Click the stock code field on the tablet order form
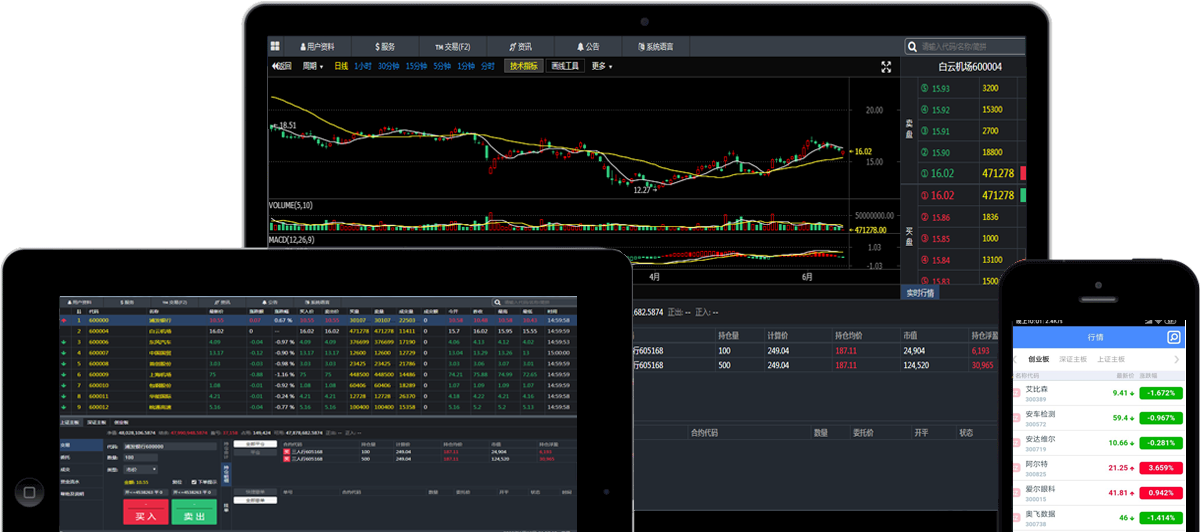 pyautogui.click(x=170, y=446)
